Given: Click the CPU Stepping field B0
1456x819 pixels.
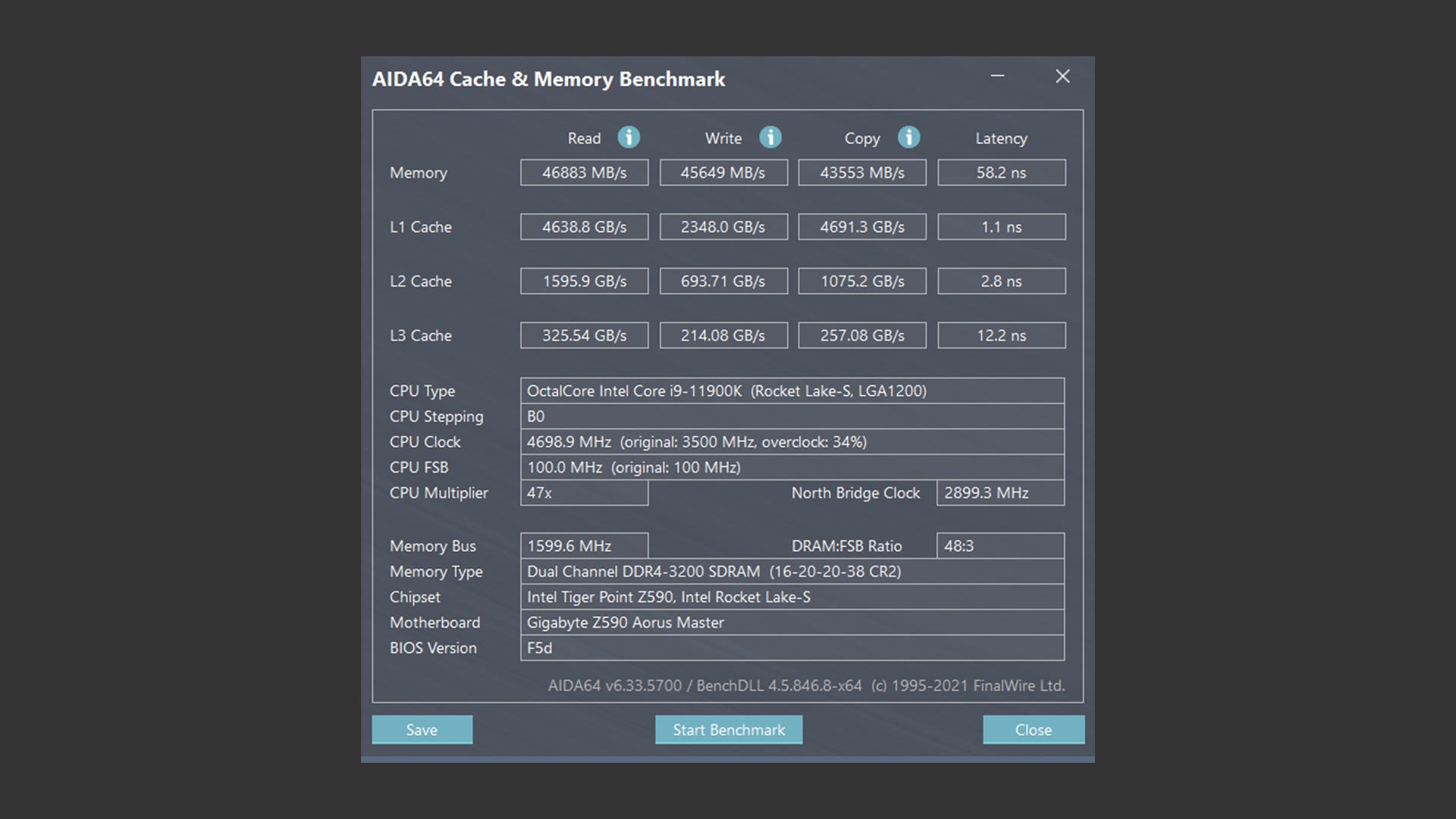Looking at the screenshot, I should pyautogui.click(x=792, y=416).
